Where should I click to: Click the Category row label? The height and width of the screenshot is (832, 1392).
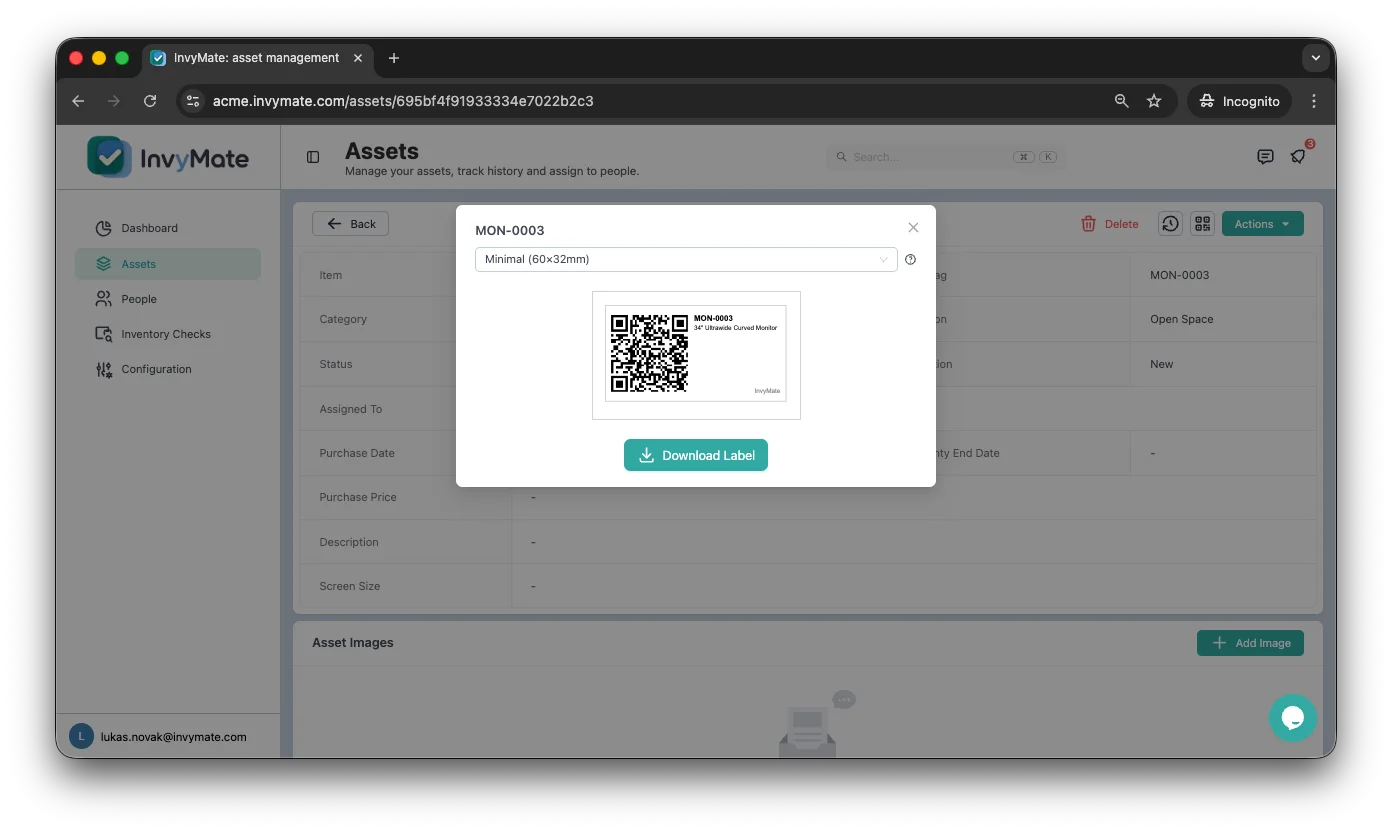pyautogui.click(x=343, y=319)
